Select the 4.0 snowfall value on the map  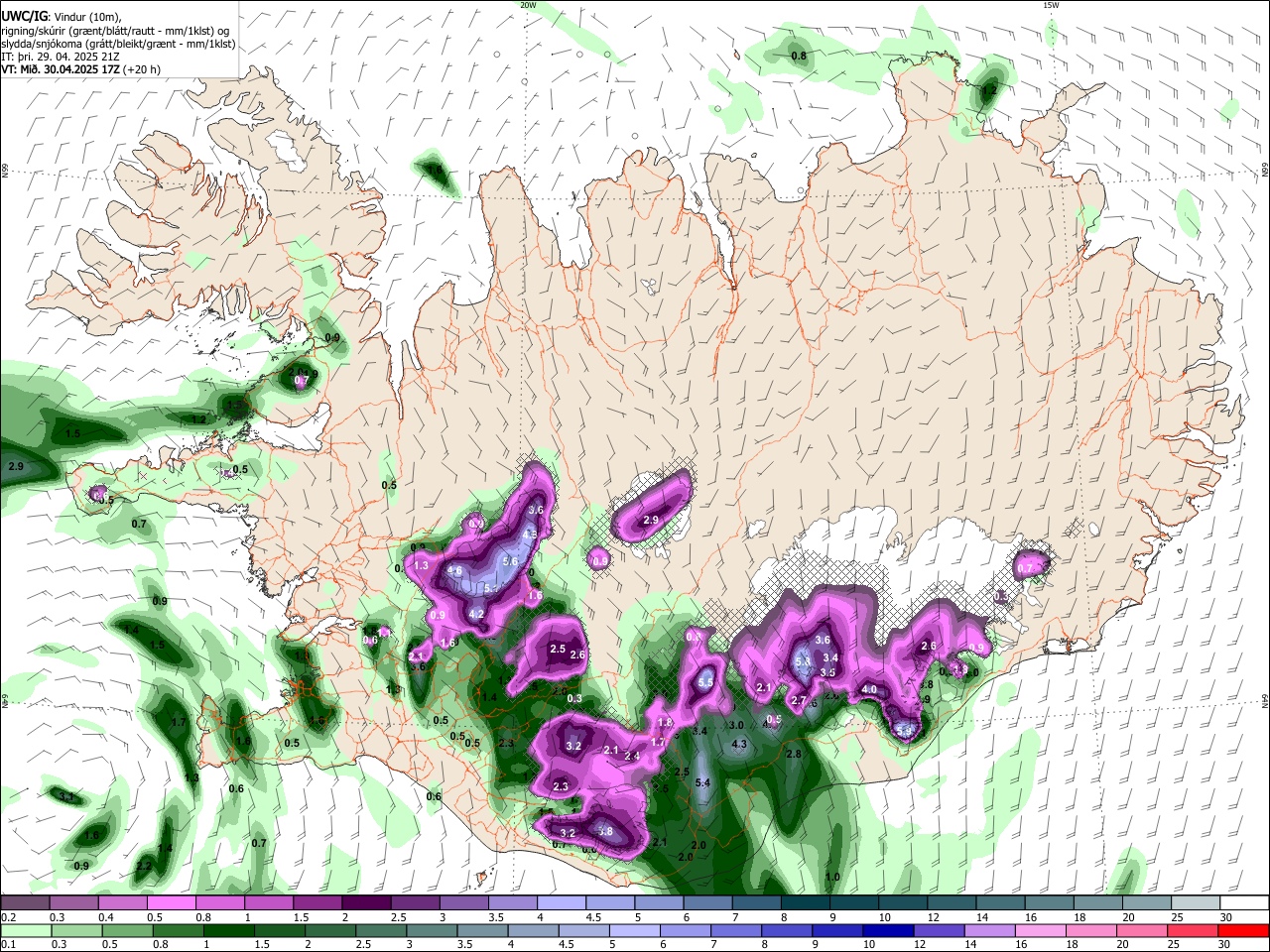point(869,690)
